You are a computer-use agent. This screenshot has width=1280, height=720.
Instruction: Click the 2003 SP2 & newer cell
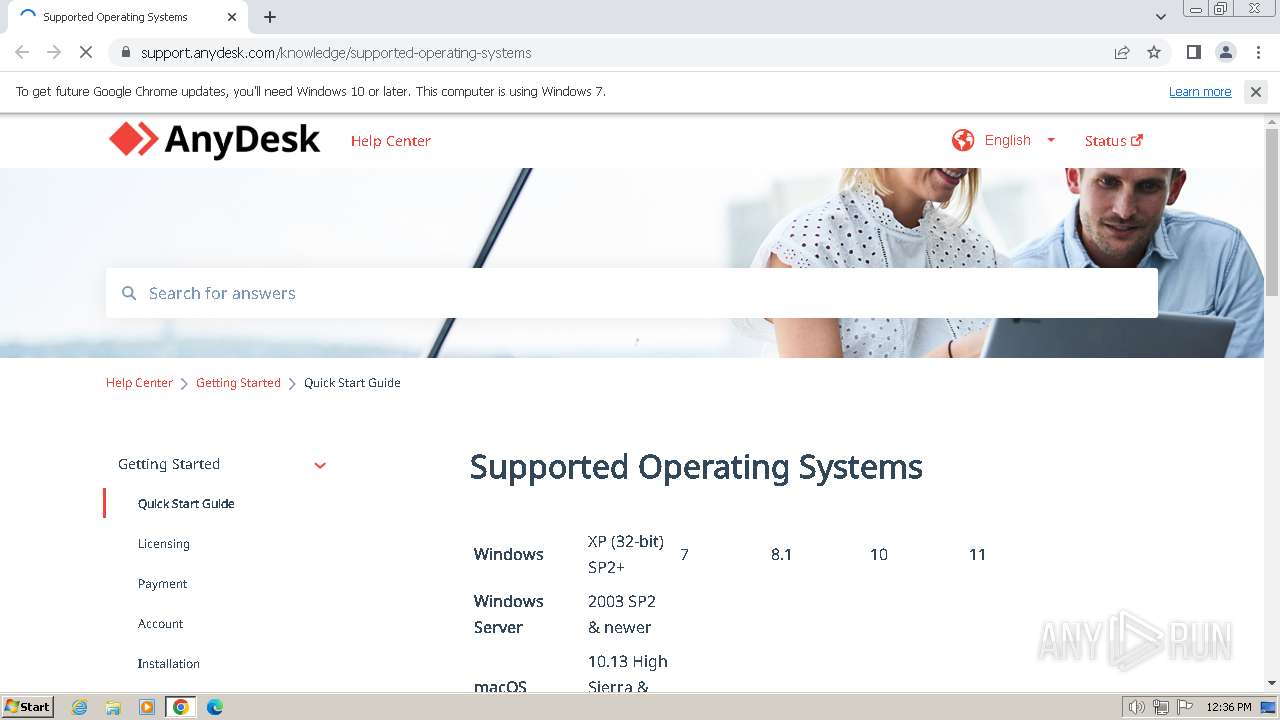pyautogui.click(x=622, y=614)
